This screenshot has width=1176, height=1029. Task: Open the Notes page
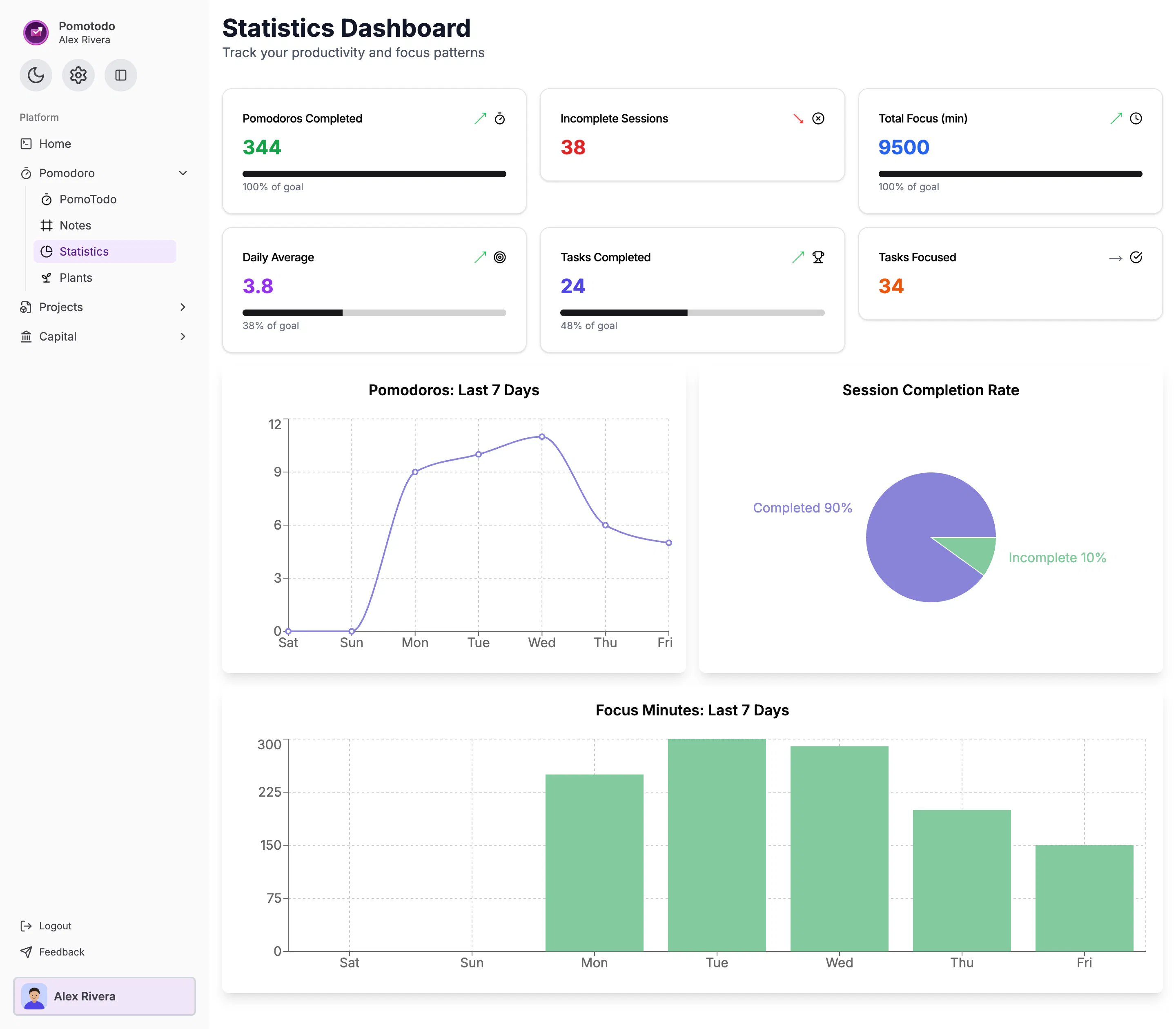click(105, 226)
